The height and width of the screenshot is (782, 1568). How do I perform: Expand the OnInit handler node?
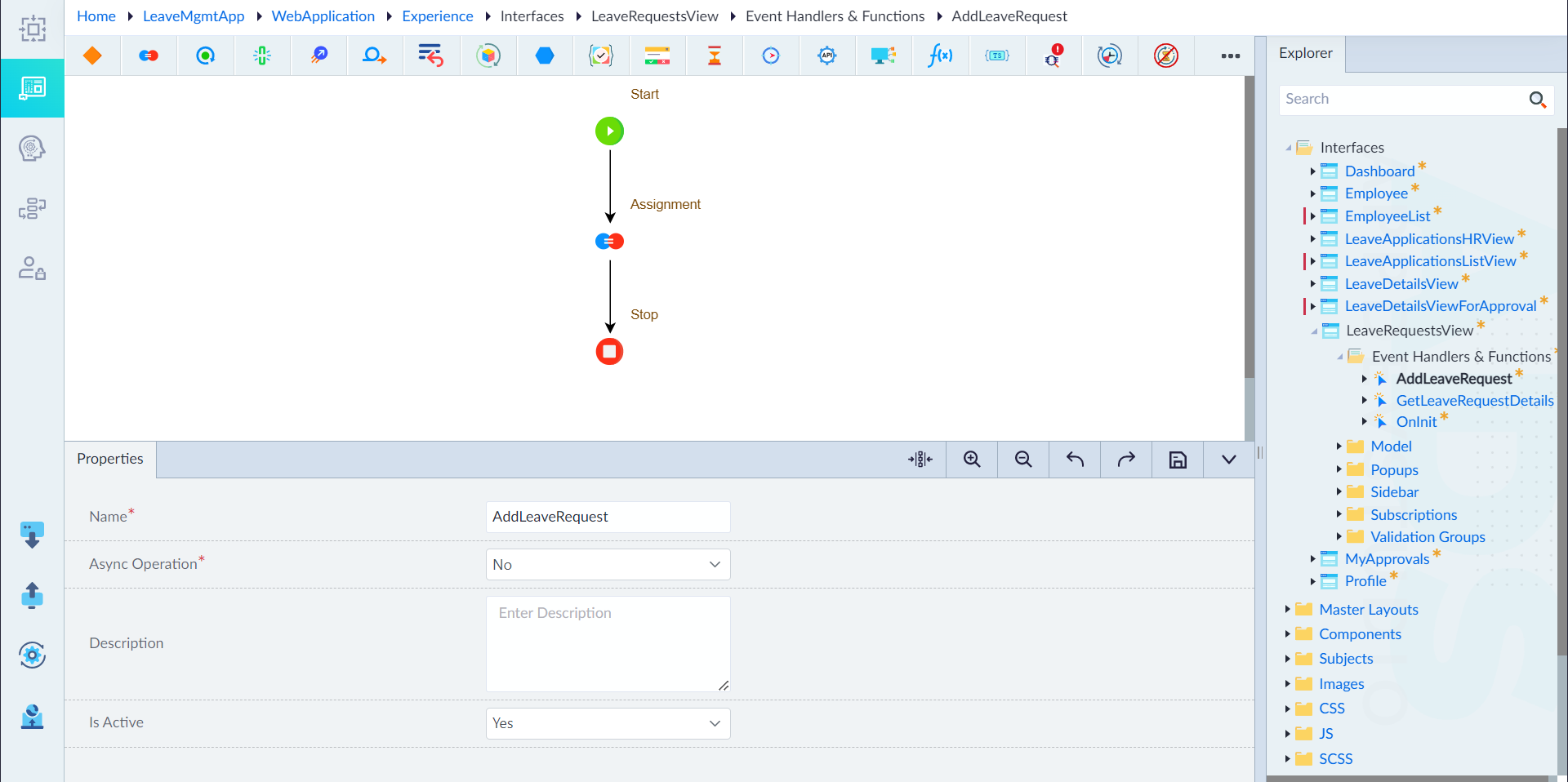(1364, 422)
